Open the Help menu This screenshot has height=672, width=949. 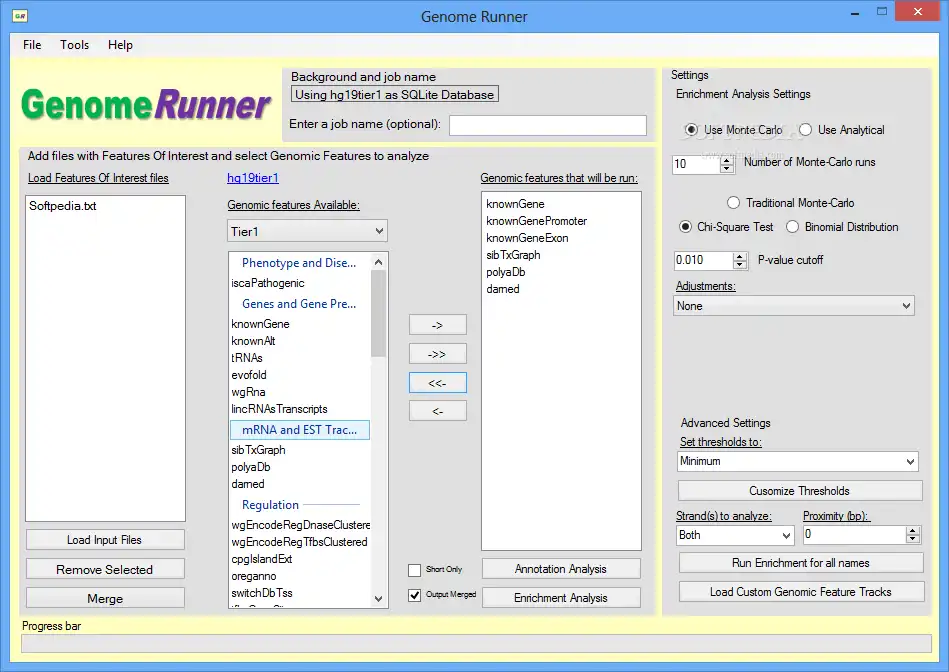(x=120, y=45)
